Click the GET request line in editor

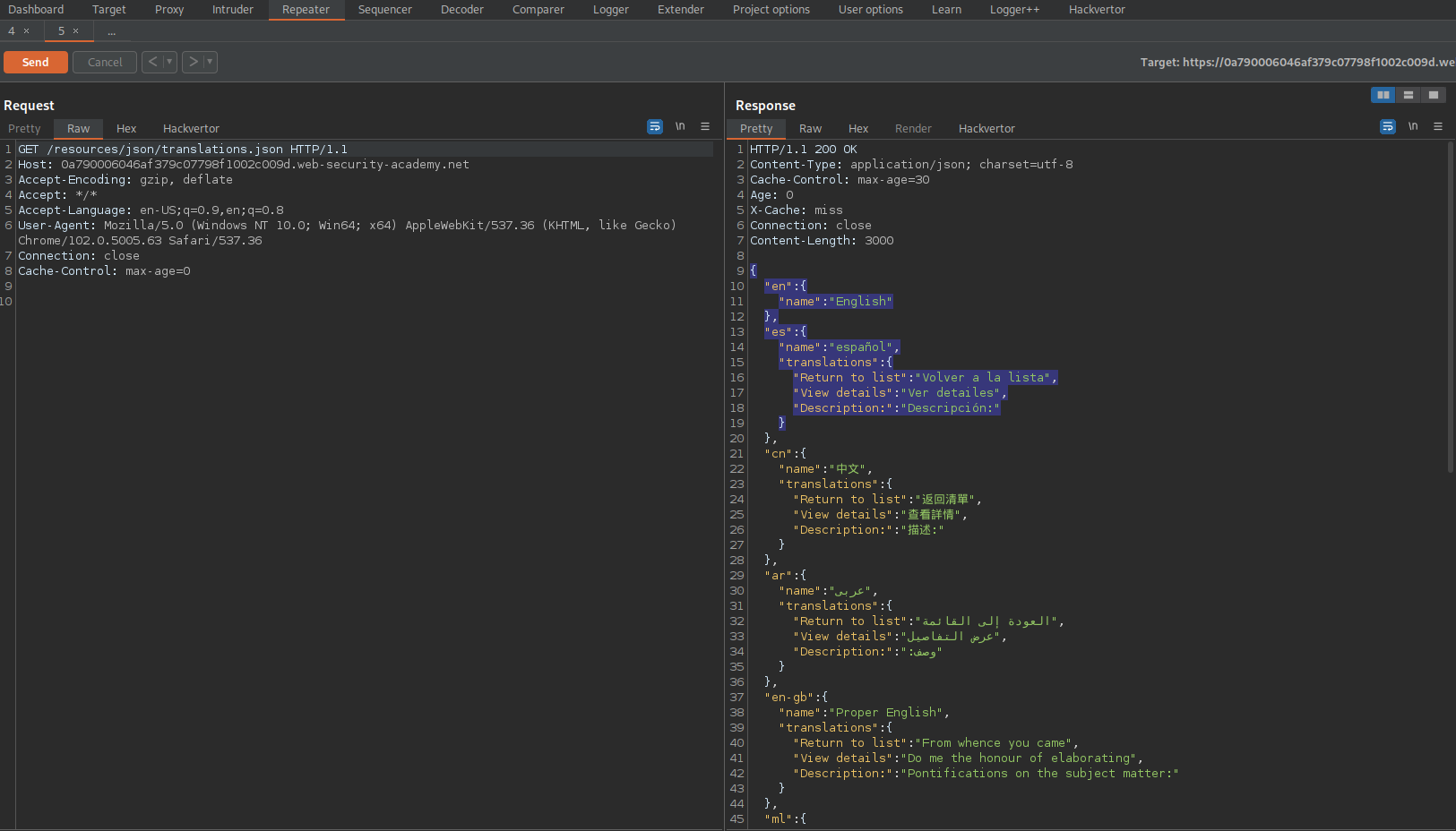tap(183, 150)
